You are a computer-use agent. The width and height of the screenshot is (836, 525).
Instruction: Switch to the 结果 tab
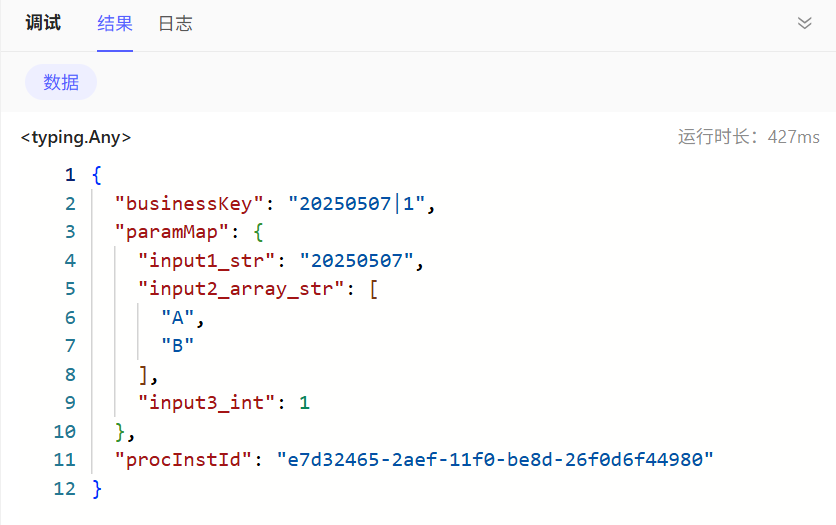[x=115, y=23]
